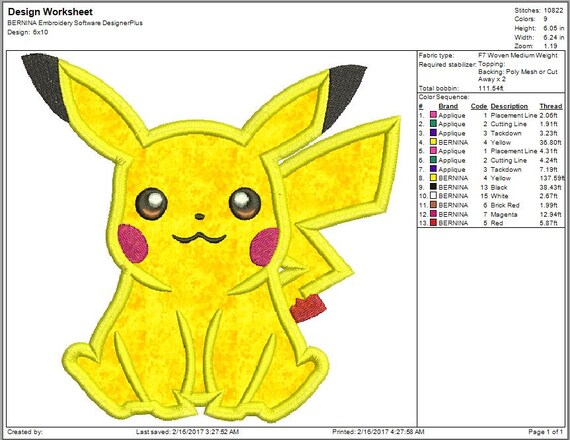
Task: Click the Cutting Line entry with 1.91ft thread
Action: (509, 124)
